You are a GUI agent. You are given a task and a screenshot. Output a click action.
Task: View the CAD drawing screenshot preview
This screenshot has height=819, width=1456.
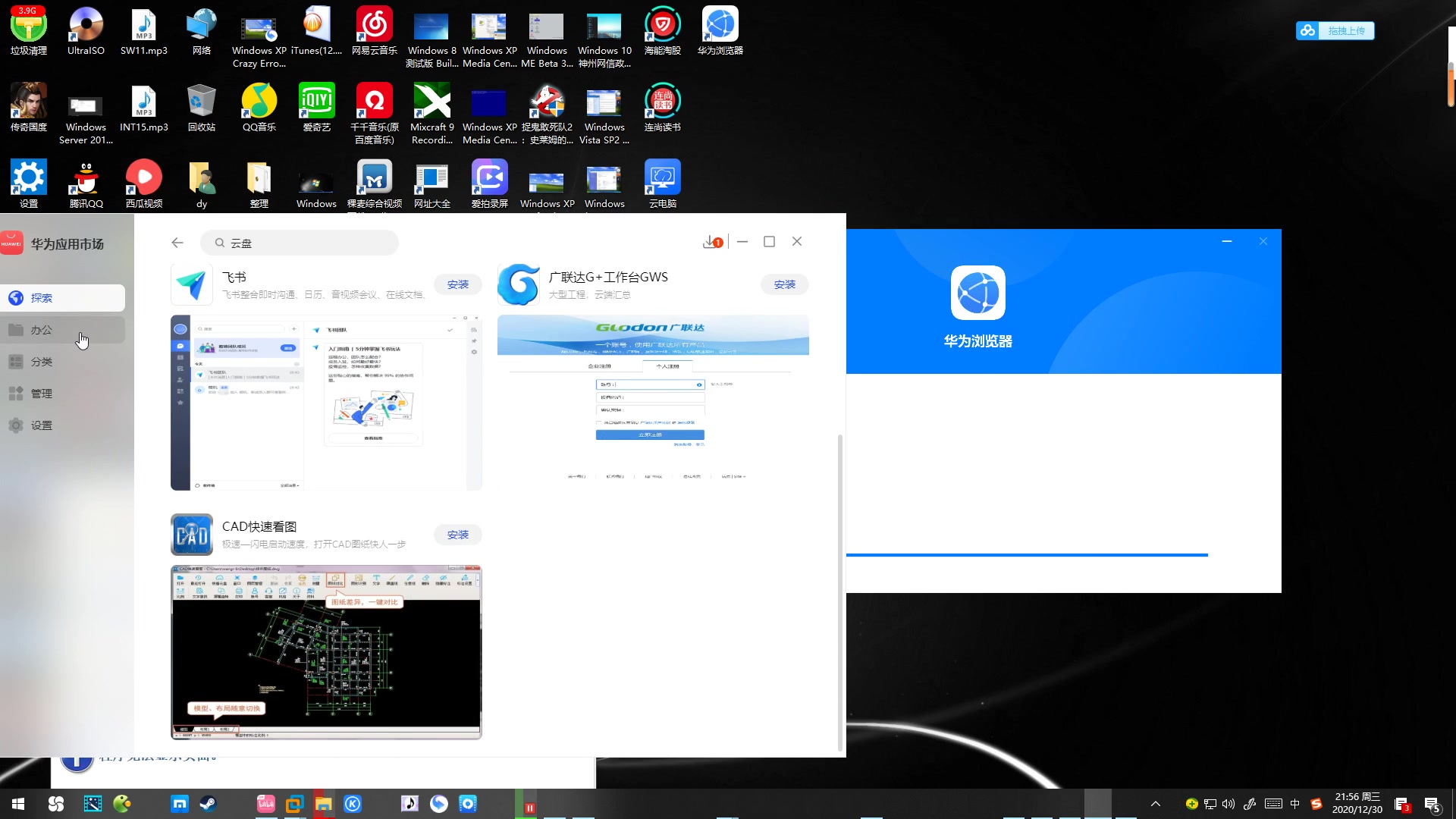pos(326,652)
